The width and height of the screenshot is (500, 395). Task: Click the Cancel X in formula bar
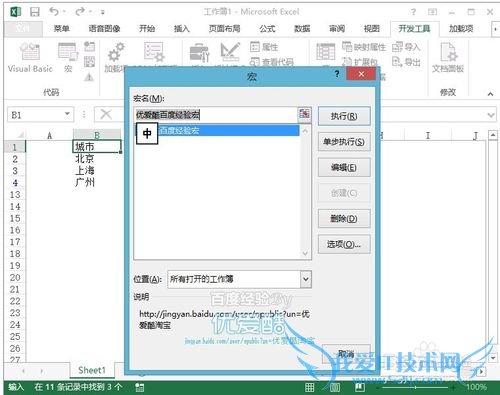(106, 115)
